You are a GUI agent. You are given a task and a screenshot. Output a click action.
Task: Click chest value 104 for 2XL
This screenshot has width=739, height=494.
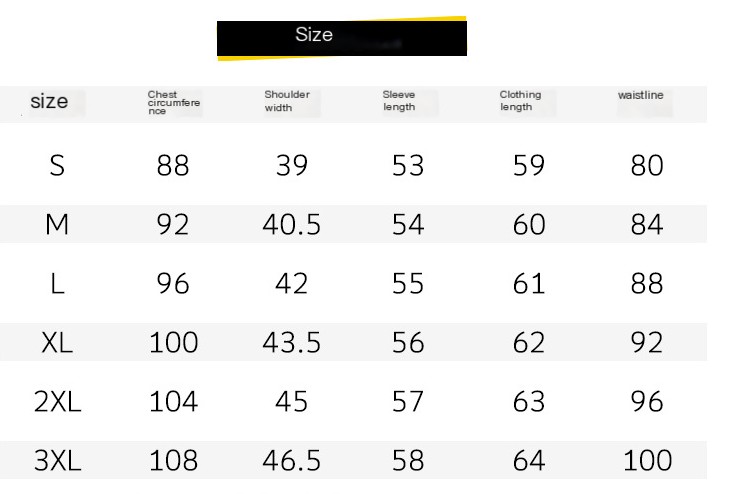pyautogui.click(x=173, y=402)
